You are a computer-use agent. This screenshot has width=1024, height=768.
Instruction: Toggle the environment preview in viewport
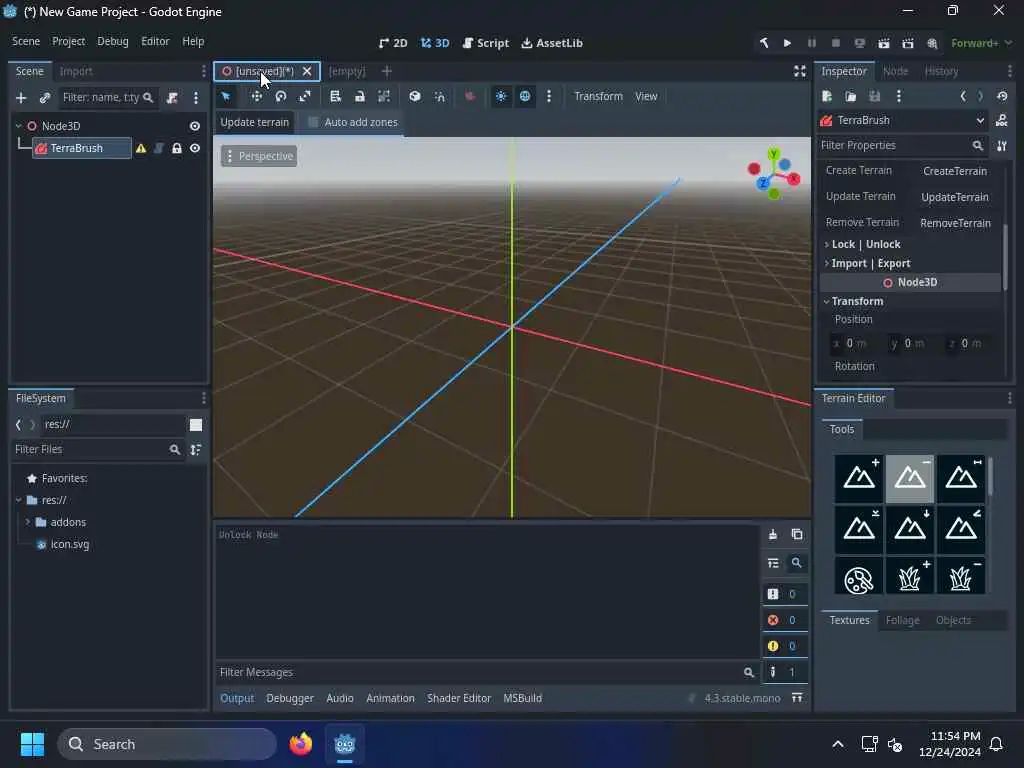525,97
